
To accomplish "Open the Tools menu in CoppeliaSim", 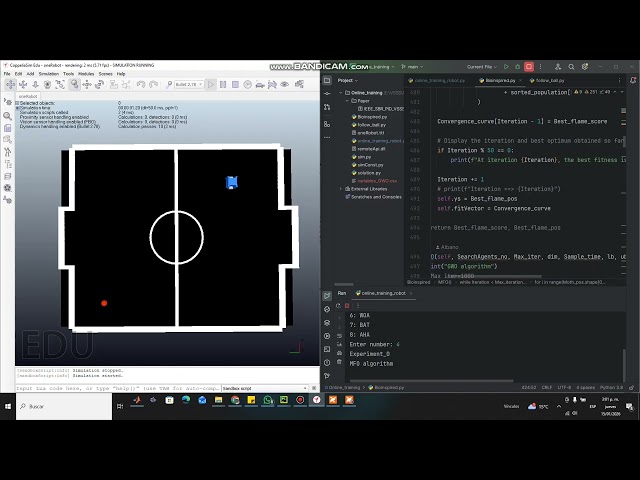I will (68, 74).
